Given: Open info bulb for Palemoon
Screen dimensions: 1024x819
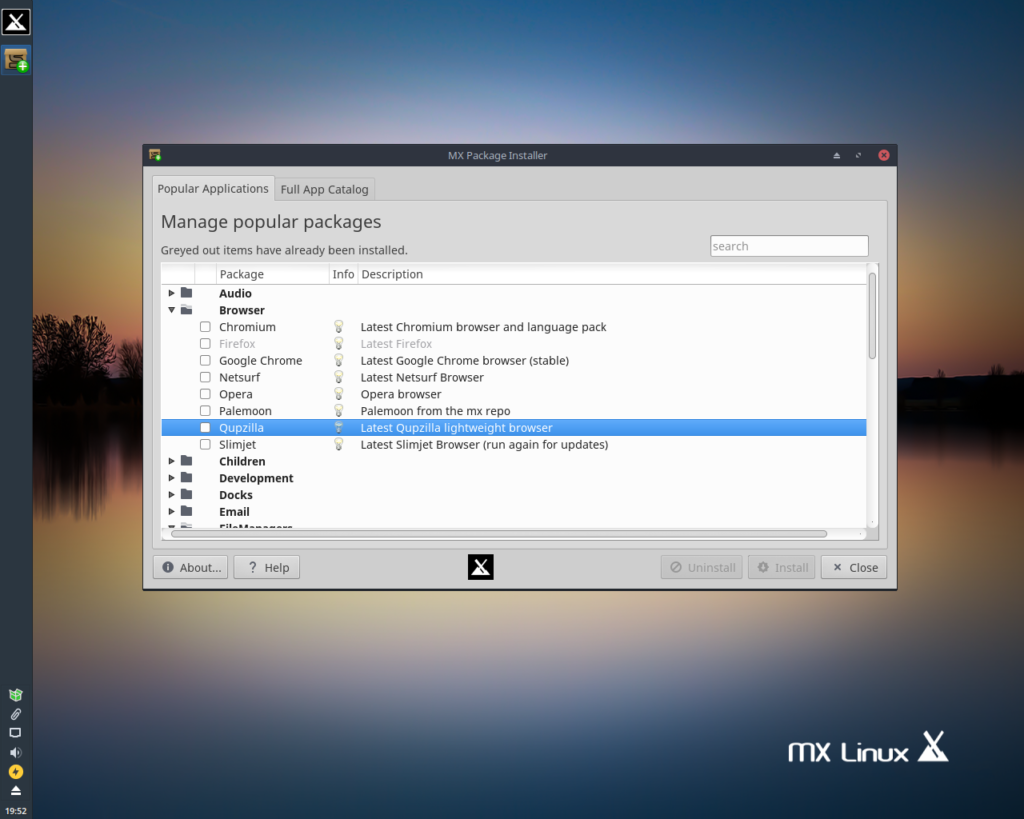Looking at the screenshot, I should (338, 411).
